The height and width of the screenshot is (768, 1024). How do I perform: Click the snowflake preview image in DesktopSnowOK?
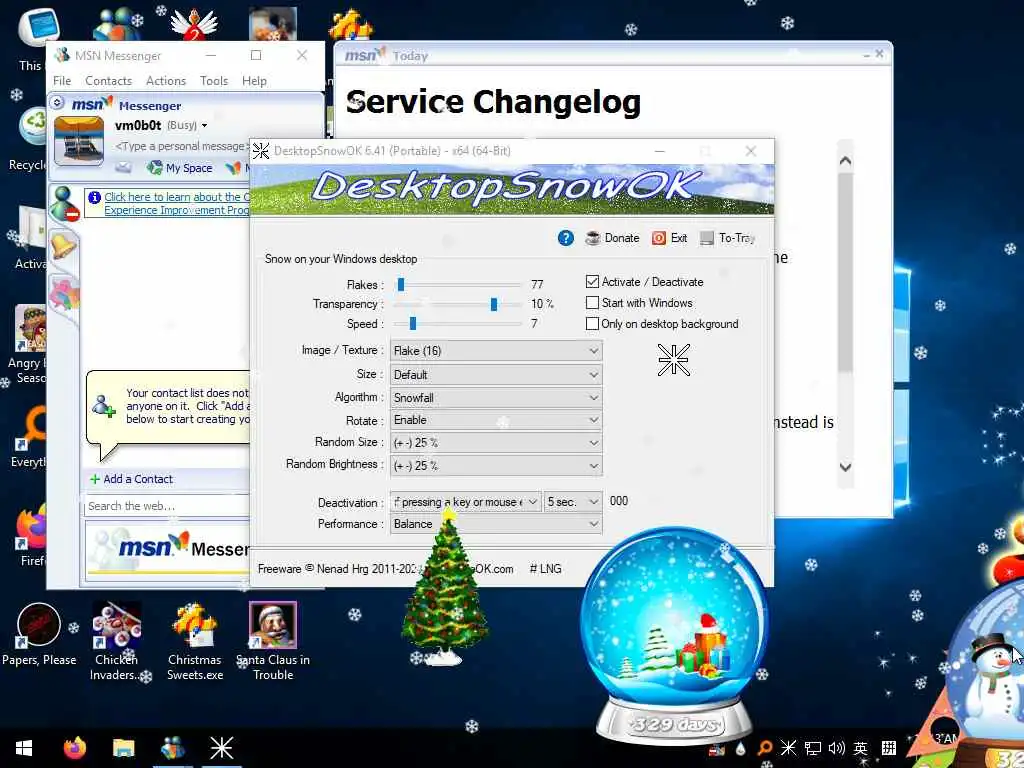click(673, 360)
